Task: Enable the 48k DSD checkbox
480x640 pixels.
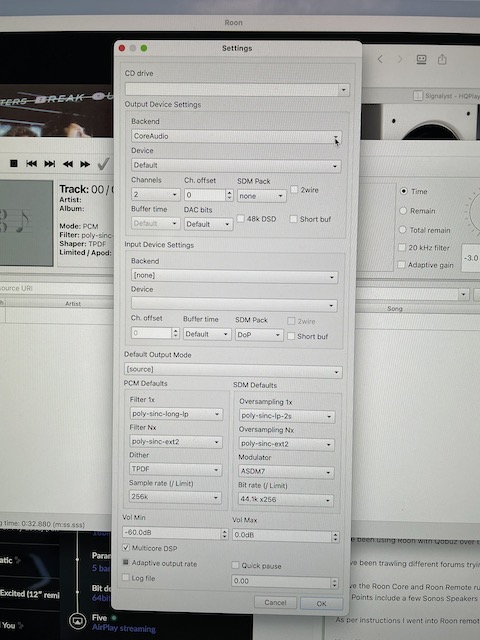Action: point(241,219)
